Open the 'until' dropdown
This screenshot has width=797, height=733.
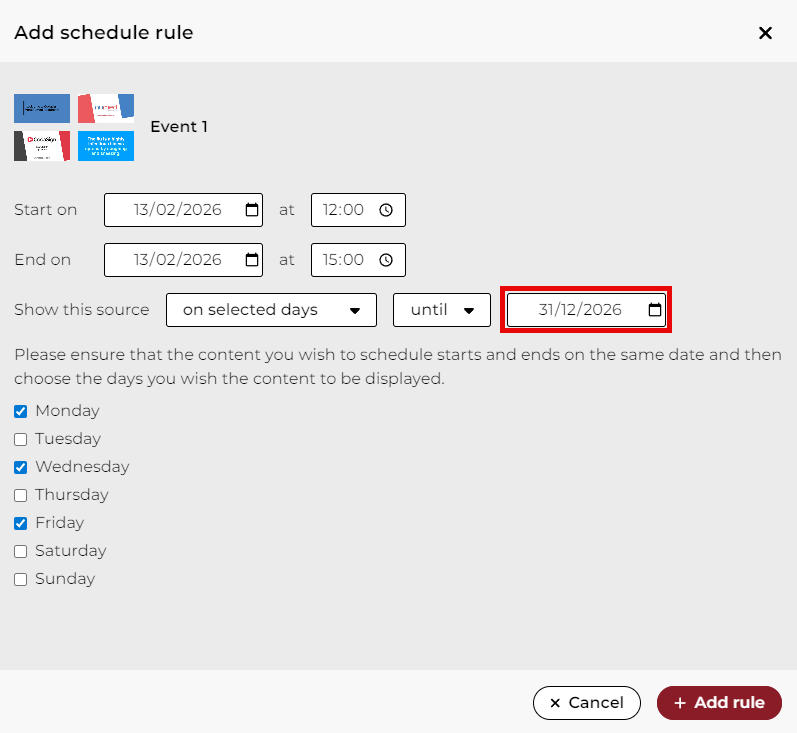point(442,310)
